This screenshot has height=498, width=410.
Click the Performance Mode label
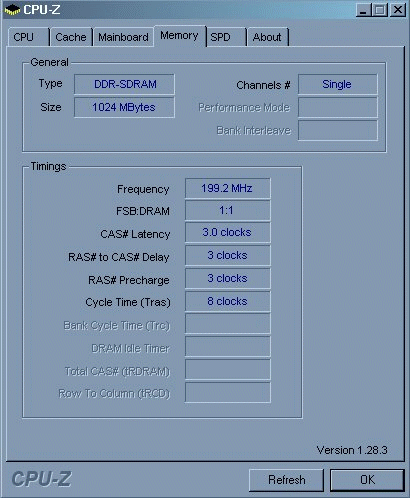244,108
